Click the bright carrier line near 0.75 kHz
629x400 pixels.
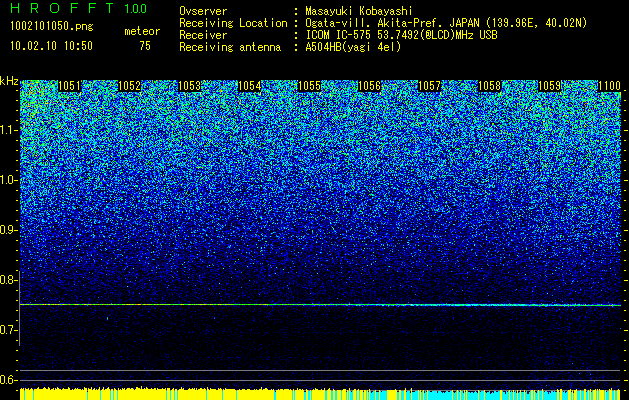click(x=320, y=305)
